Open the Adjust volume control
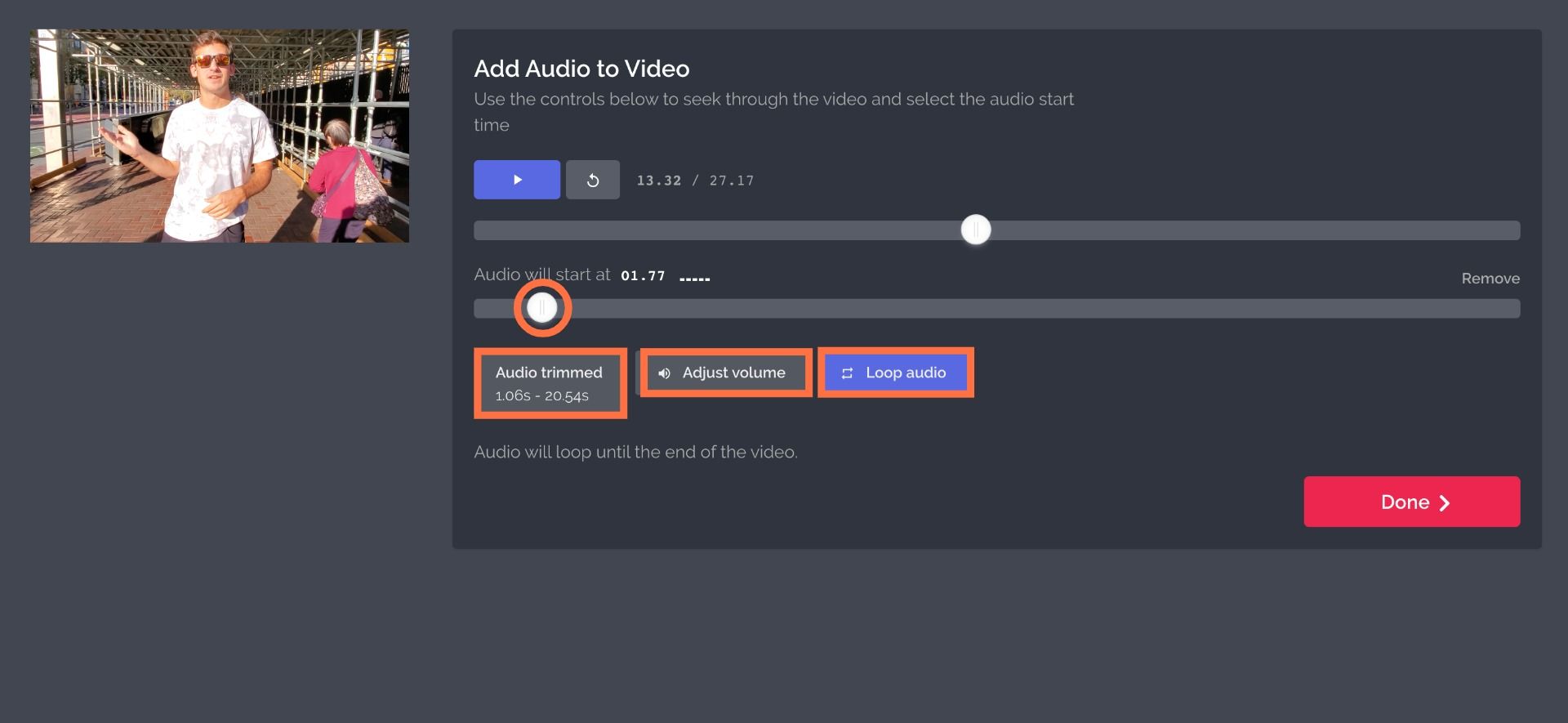 [x=726, y=373]
